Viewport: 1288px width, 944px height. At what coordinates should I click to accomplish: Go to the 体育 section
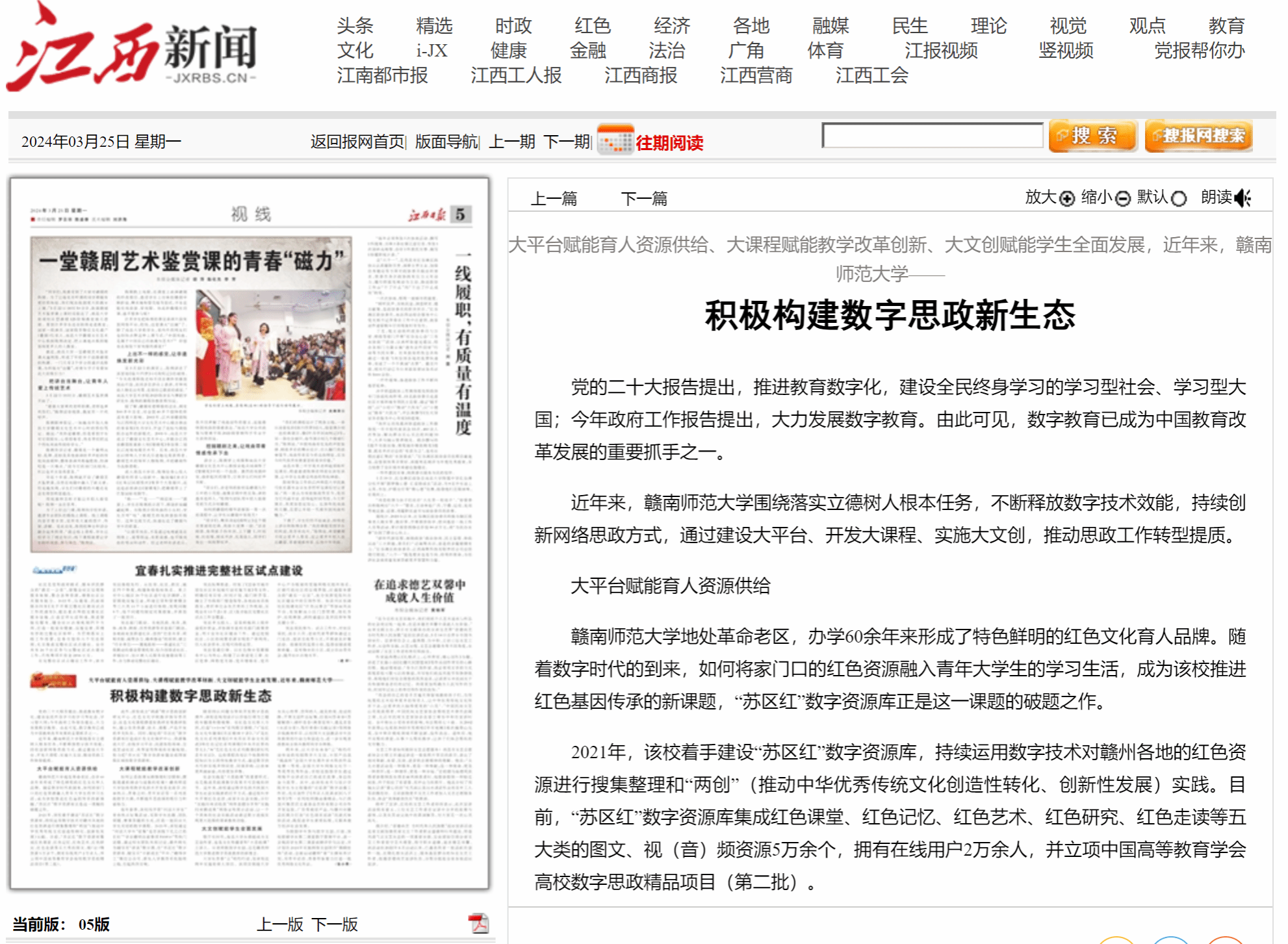point(825,51)
